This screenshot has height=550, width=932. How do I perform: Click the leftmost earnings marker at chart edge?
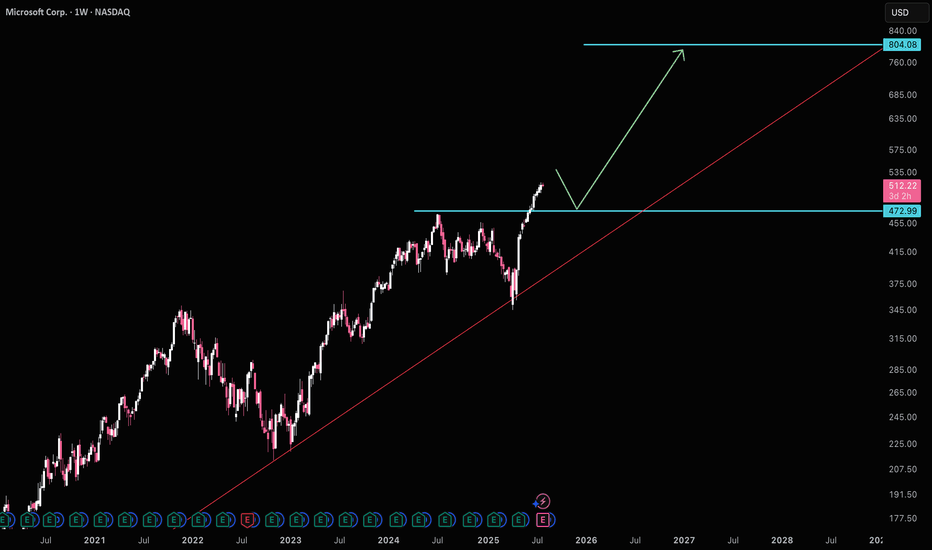point(4,520)
